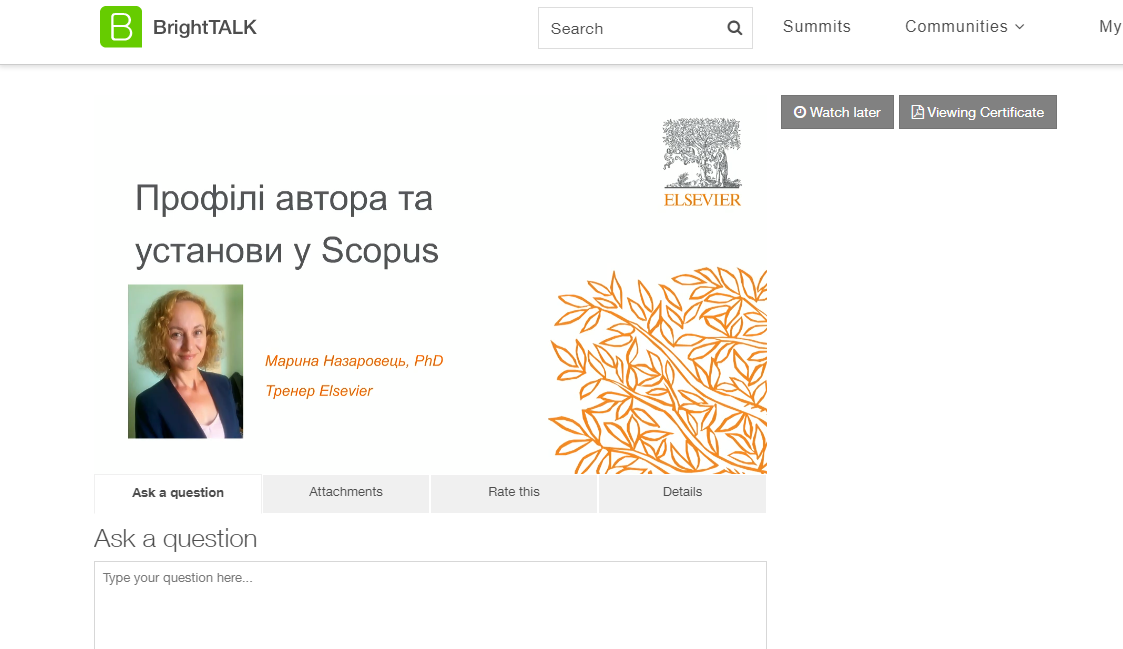Image resolution: width=1123 pixels, height=649 pixels.
Task: Focus the Search input field
Action: [634, 28]
